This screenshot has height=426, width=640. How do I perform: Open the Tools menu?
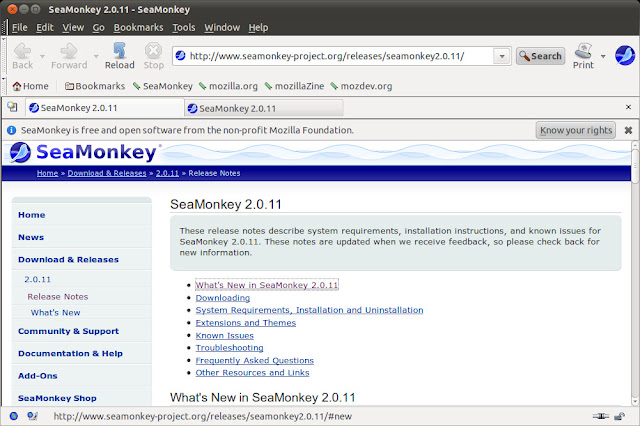pos(184,27)
